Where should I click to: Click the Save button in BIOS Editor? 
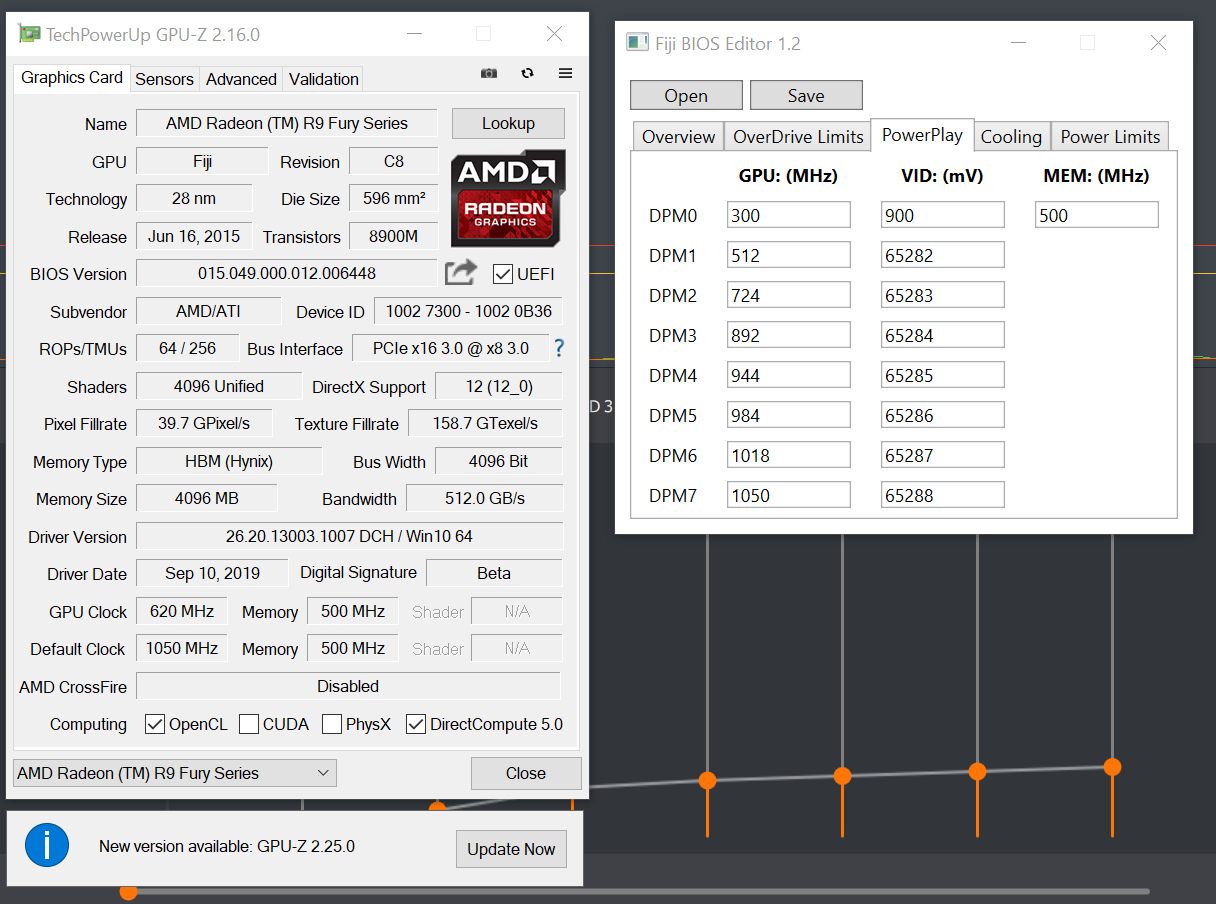coord(806,96)
